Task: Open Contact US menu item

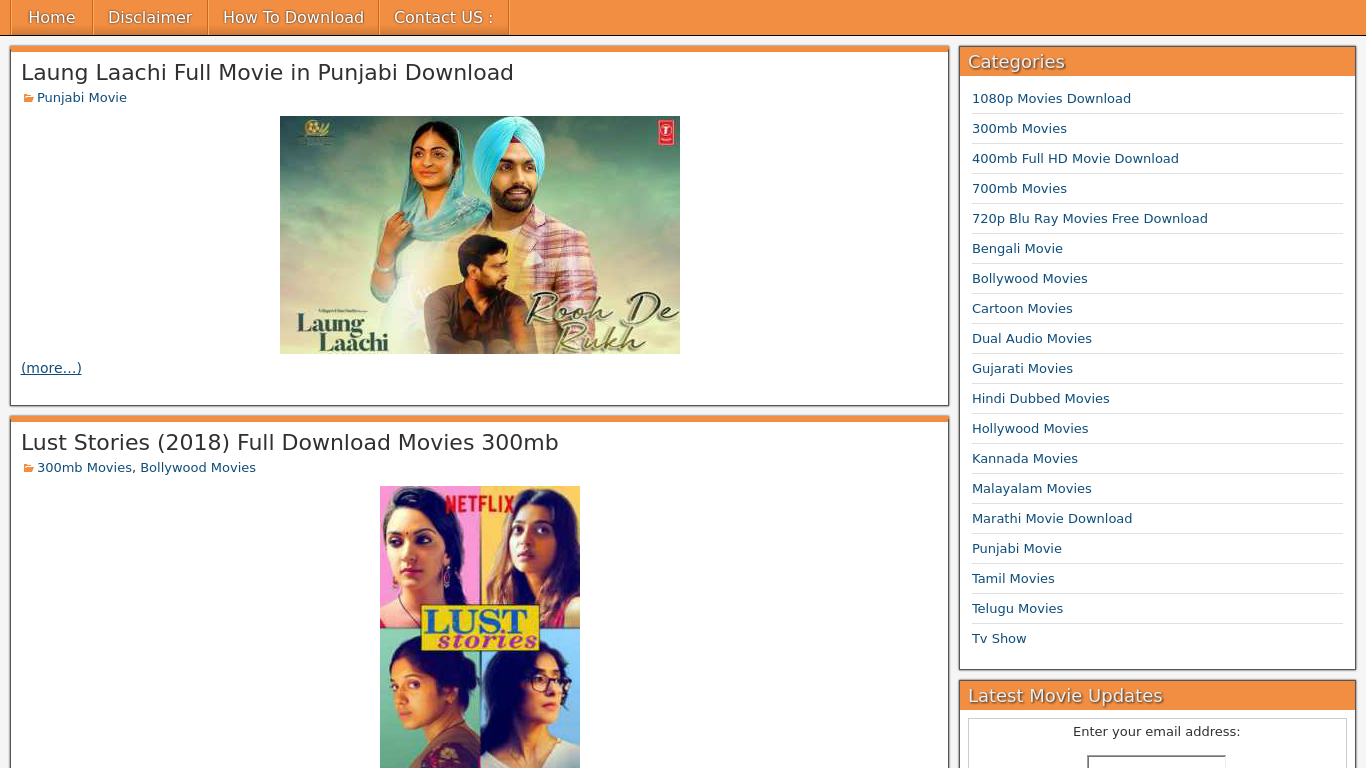Action: (444, 17)
